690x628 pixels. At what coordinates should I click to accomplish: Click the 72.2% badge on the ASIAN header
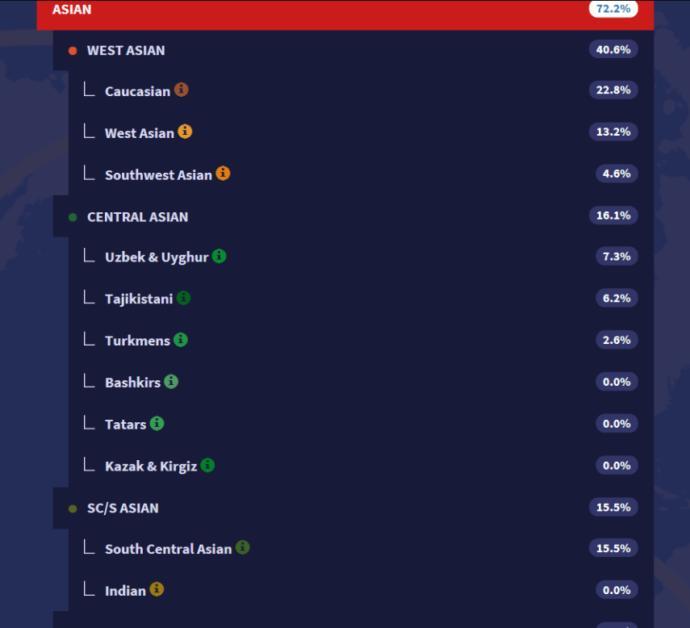point(613,9)
